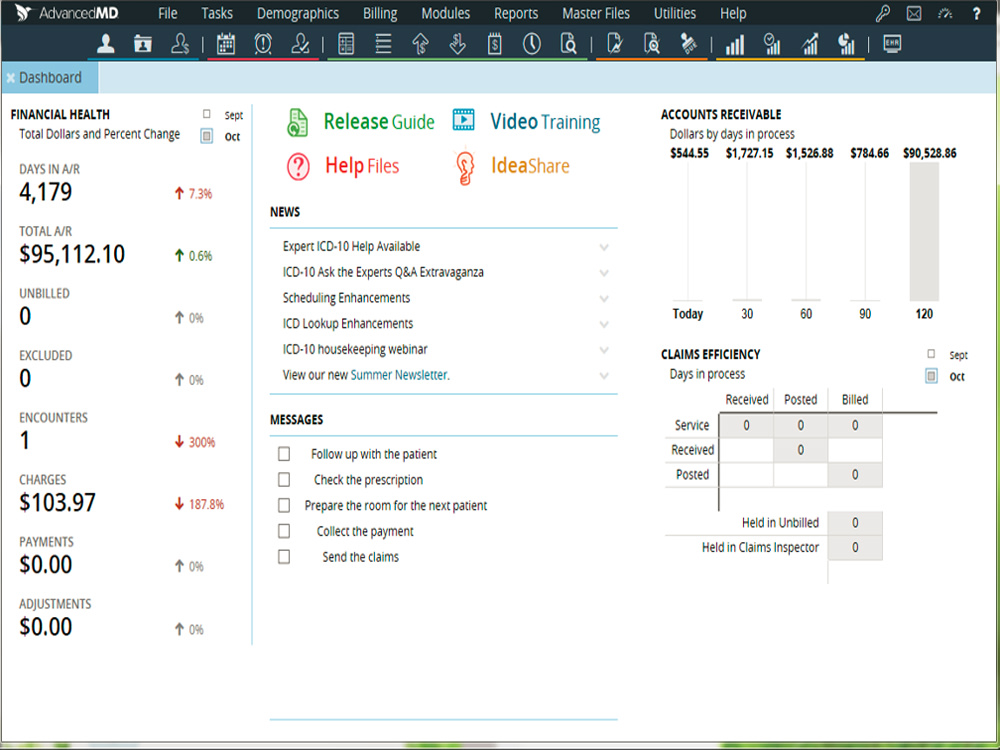Screen dimensions: 1000x750
Task: Open the bar chart with clock icon
Action: click(772, 44)
